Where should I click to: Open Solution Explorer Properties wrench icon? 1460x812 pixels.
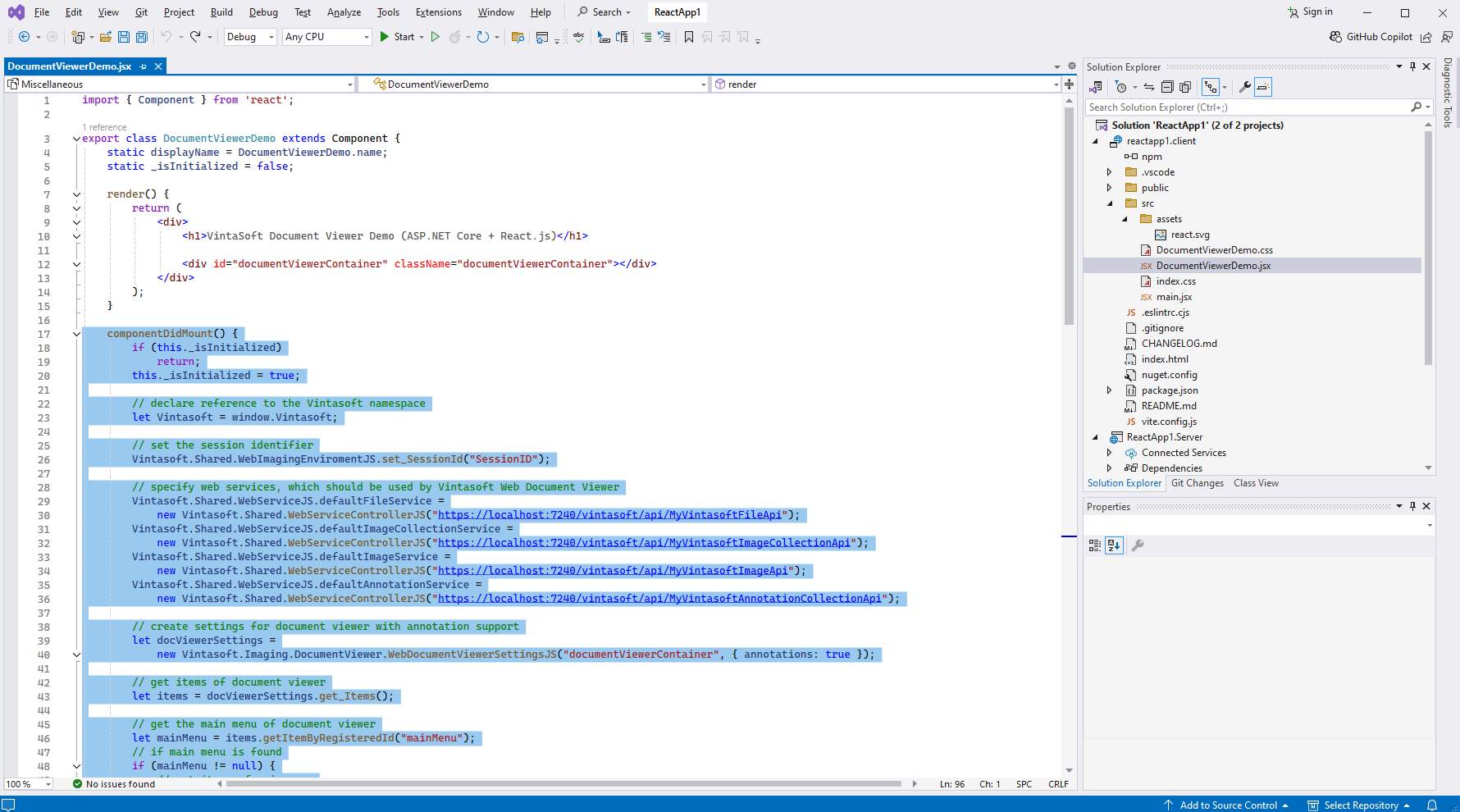point(1244,87)
